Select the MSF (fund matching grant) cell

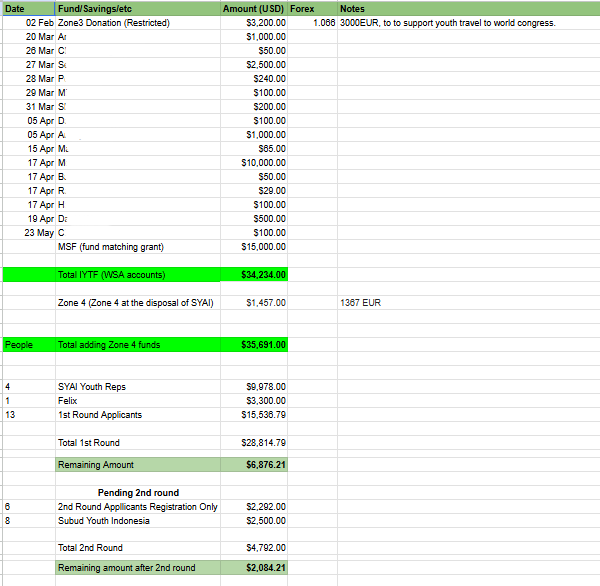coord(138,247)
